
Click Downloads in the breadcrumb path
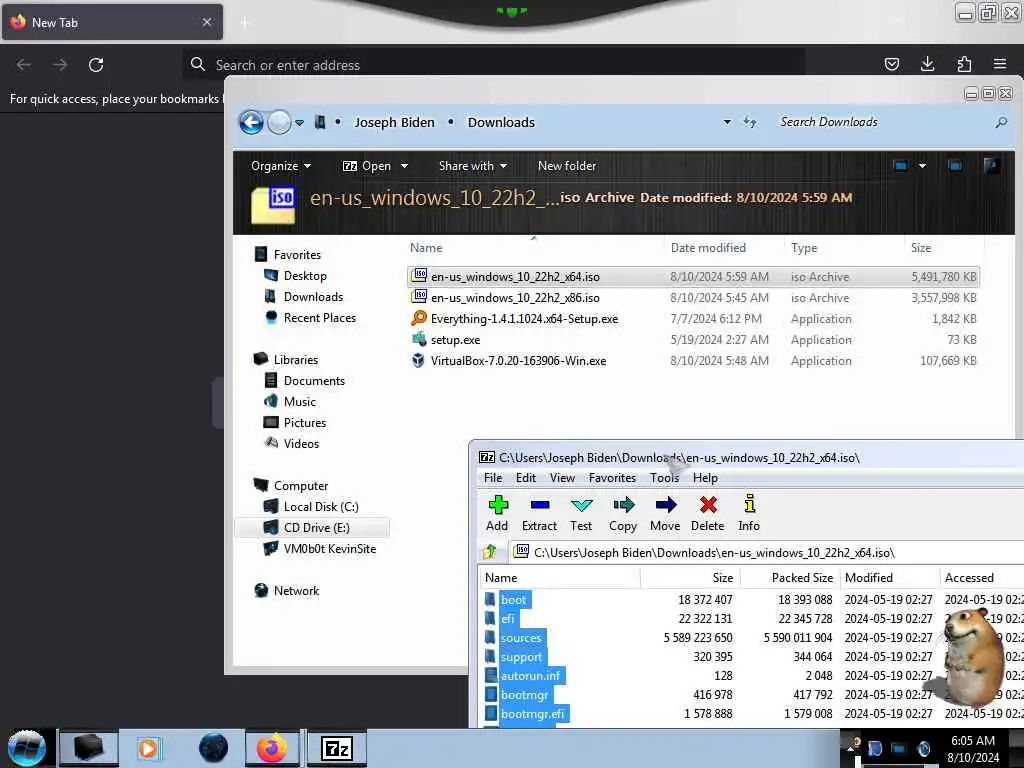501,122
